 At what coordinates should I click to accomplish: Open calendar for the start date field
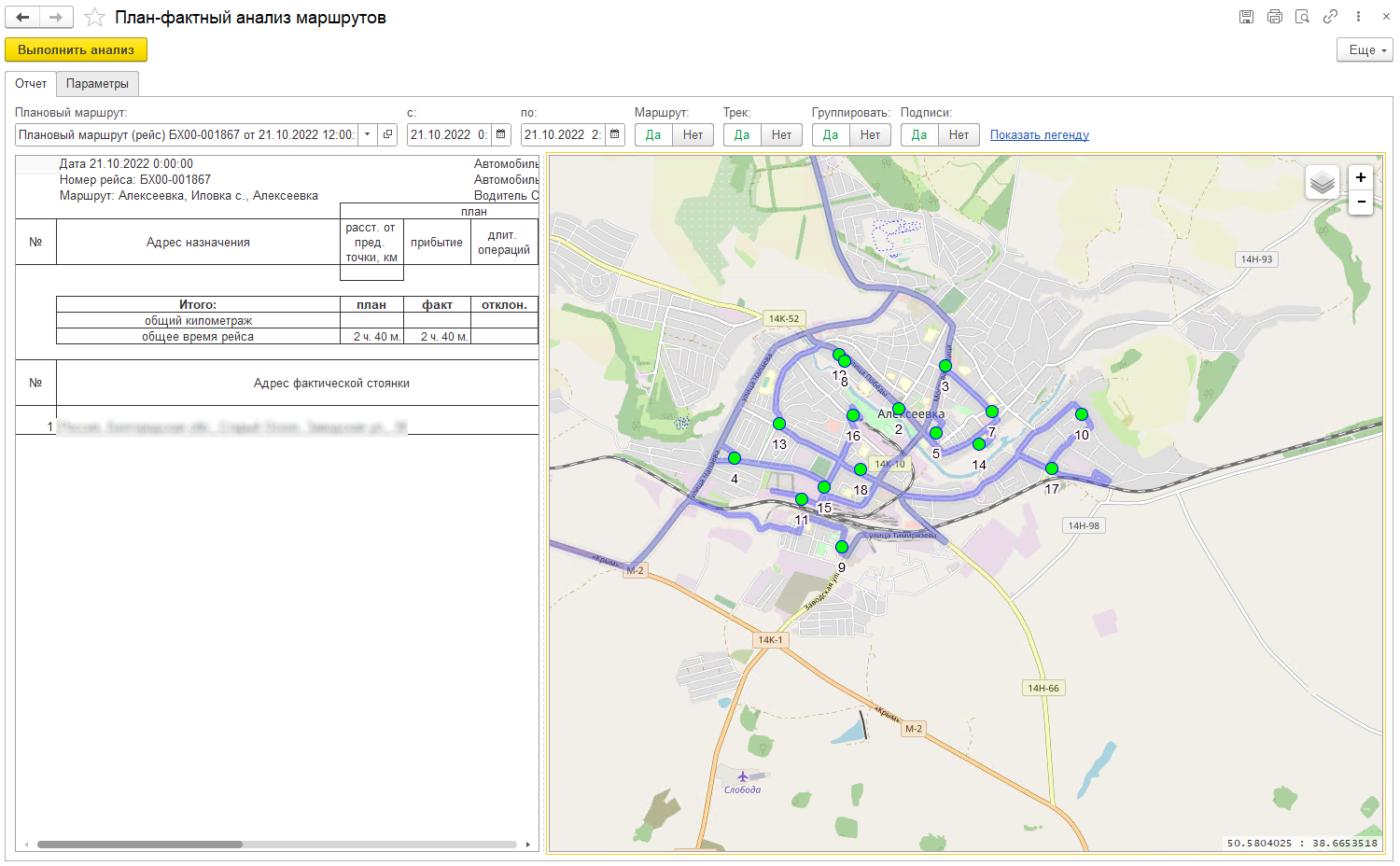pos(501,134)
